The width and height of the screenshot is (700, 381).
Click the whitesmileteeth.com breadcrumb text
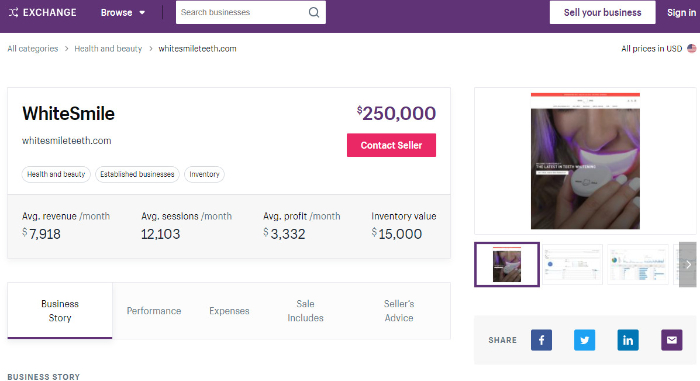(x=197, y=49)
